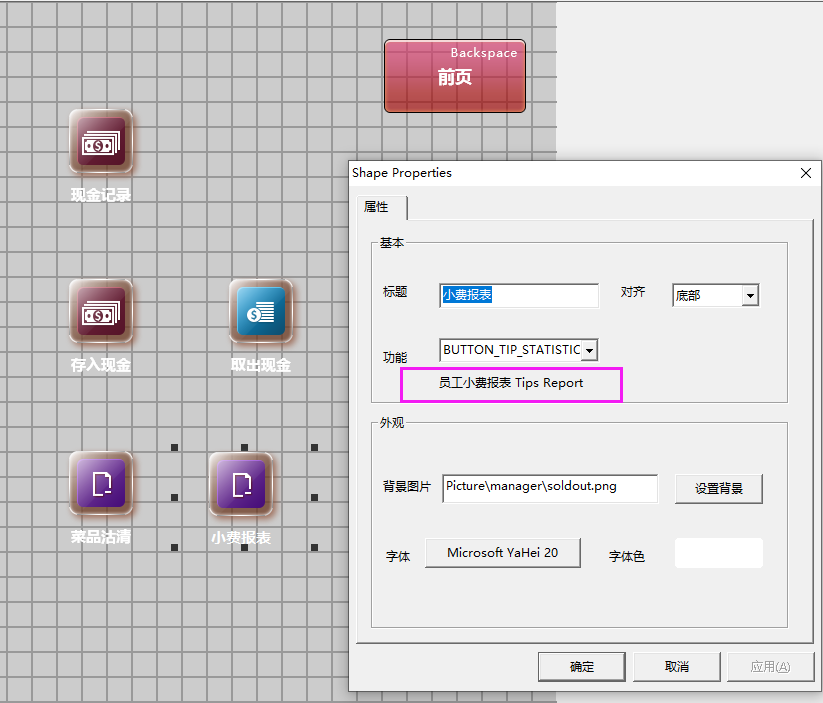Switch to the 属性 tab

(x=381, y=207)
